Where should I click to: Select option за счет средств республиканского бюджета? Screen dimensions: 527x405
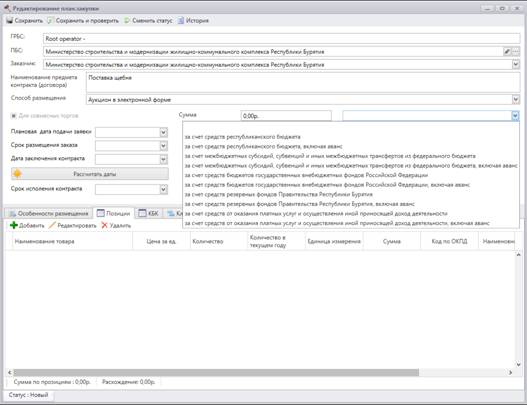point(242,137)
